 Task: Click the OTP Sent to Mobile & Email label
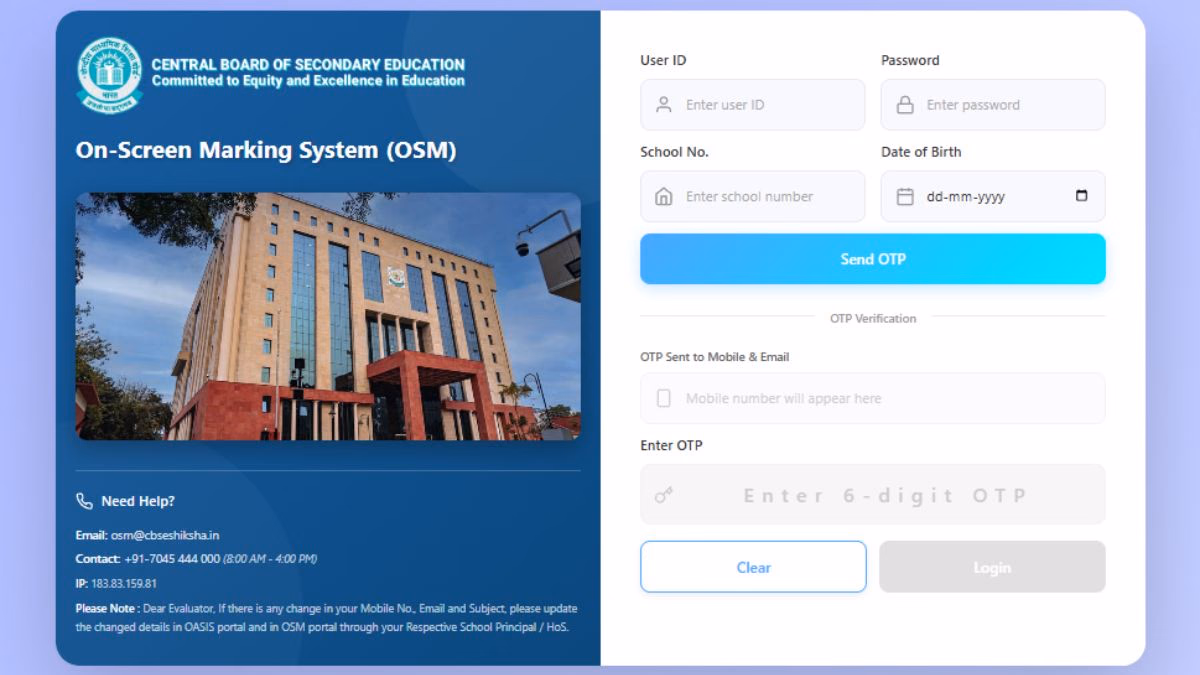(x=715, y=357)
